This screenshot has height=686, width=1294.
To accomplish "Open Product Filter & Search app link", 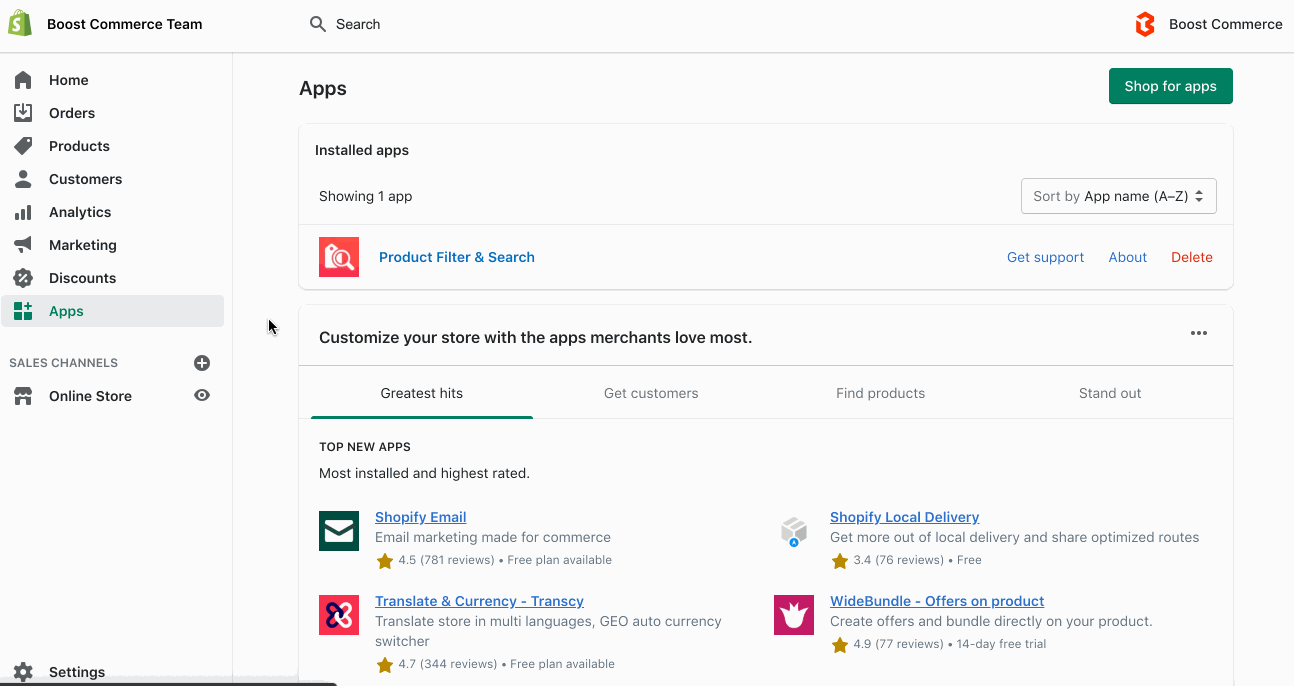I will 457,257.
